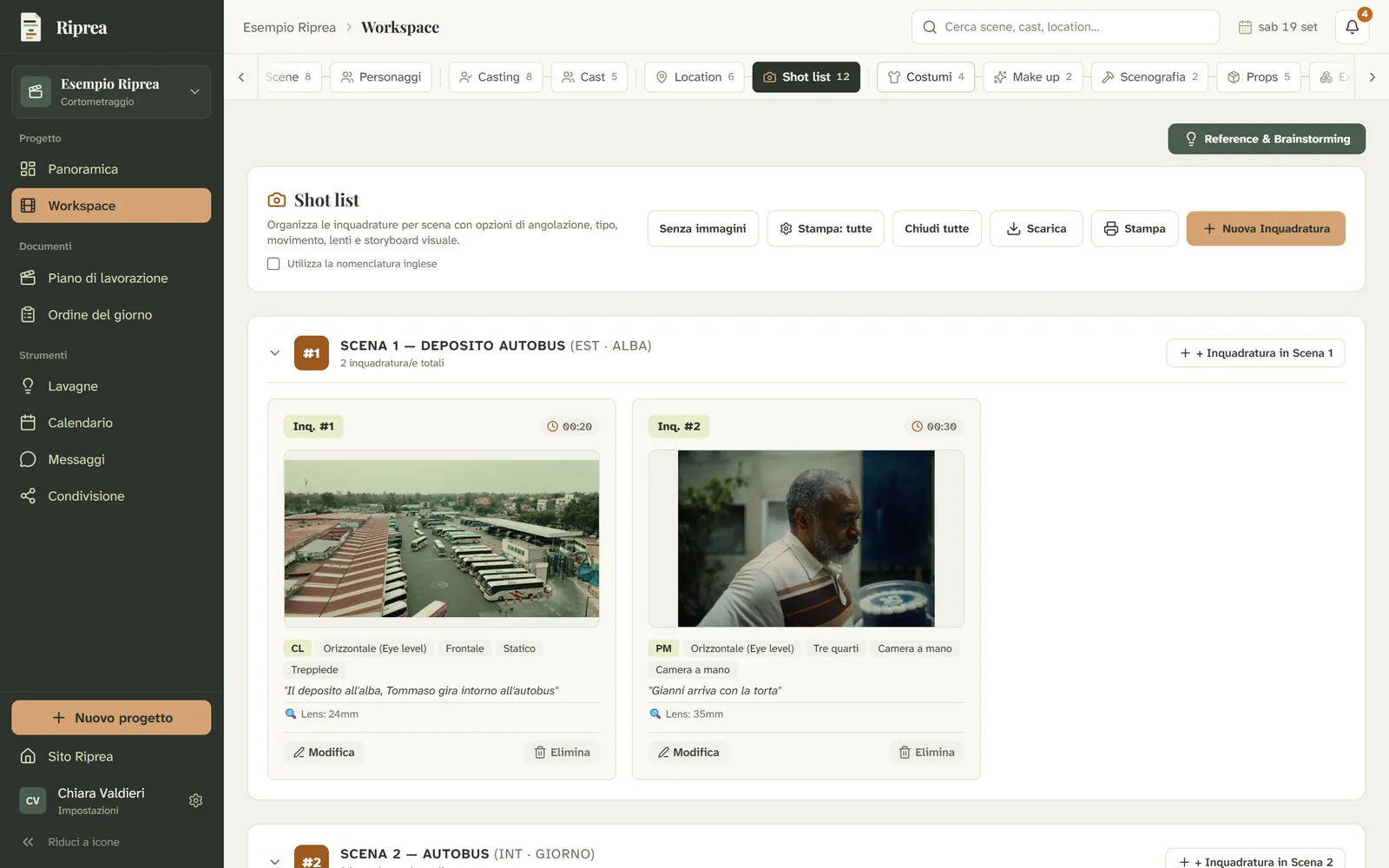The height and width of the screenshot is (868, 1389).
Task: Click Nuova Inquadratura button
Action: (x=1266, y=228)
